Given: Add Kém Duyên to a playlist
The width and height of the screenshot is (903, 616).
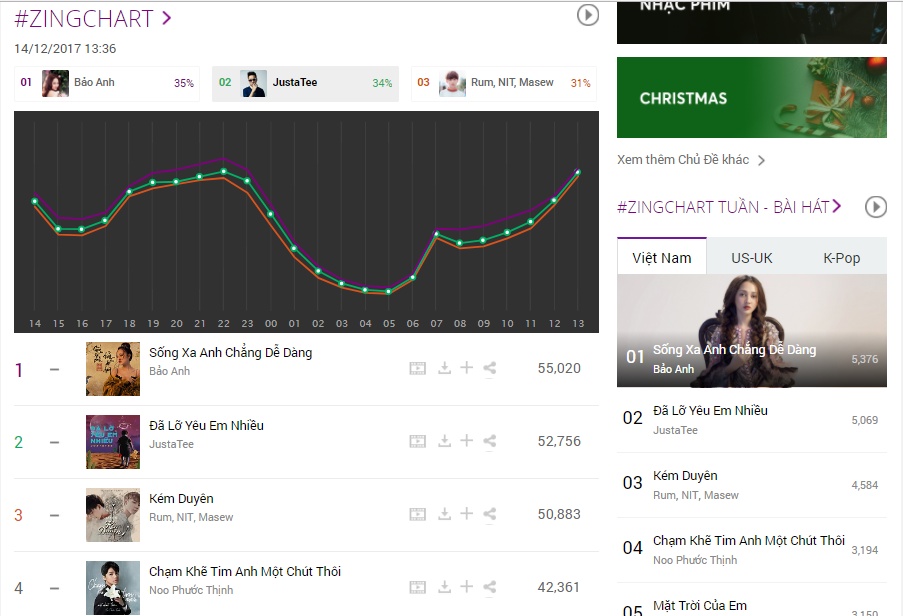Looking at the screenshot, I should (x=466, y=514).
